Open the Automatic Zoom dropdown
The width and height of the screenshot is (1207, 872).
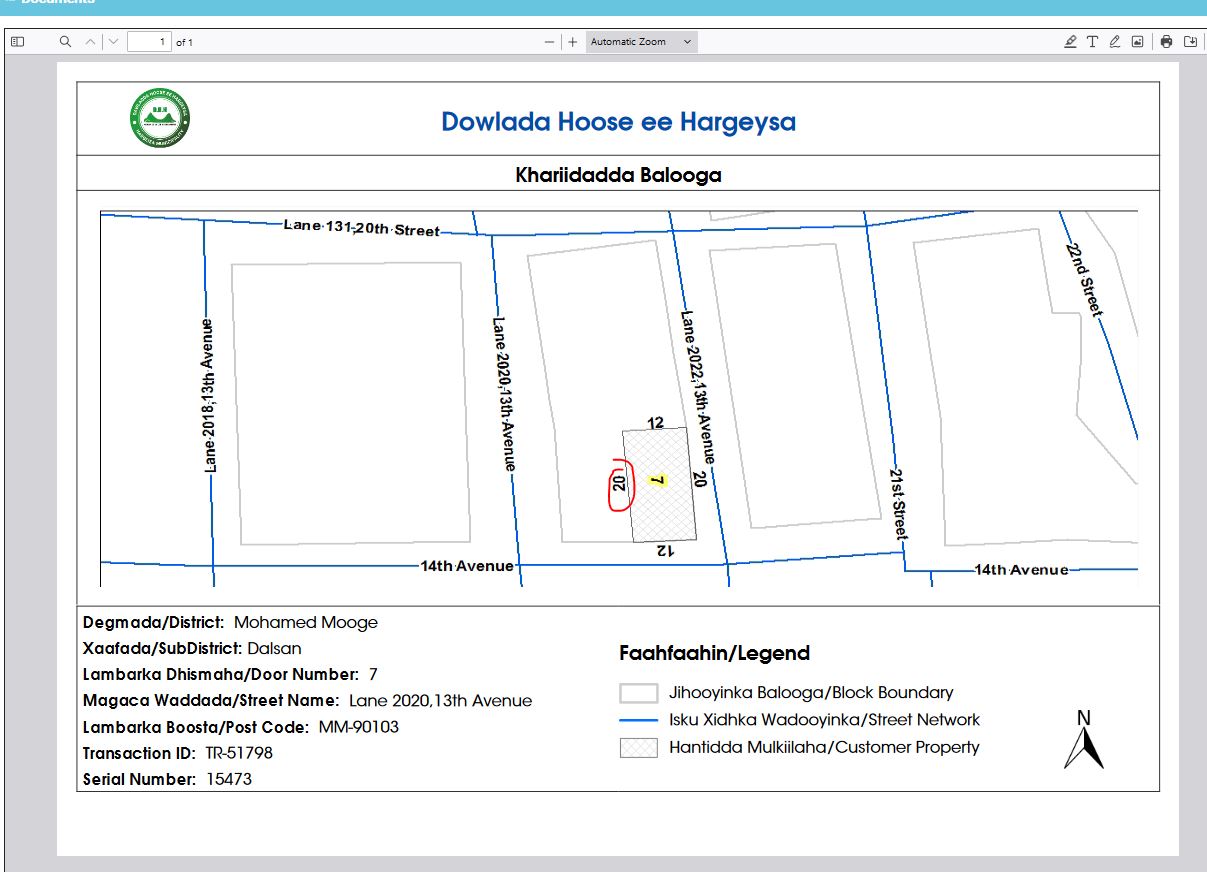pos(642,42)
